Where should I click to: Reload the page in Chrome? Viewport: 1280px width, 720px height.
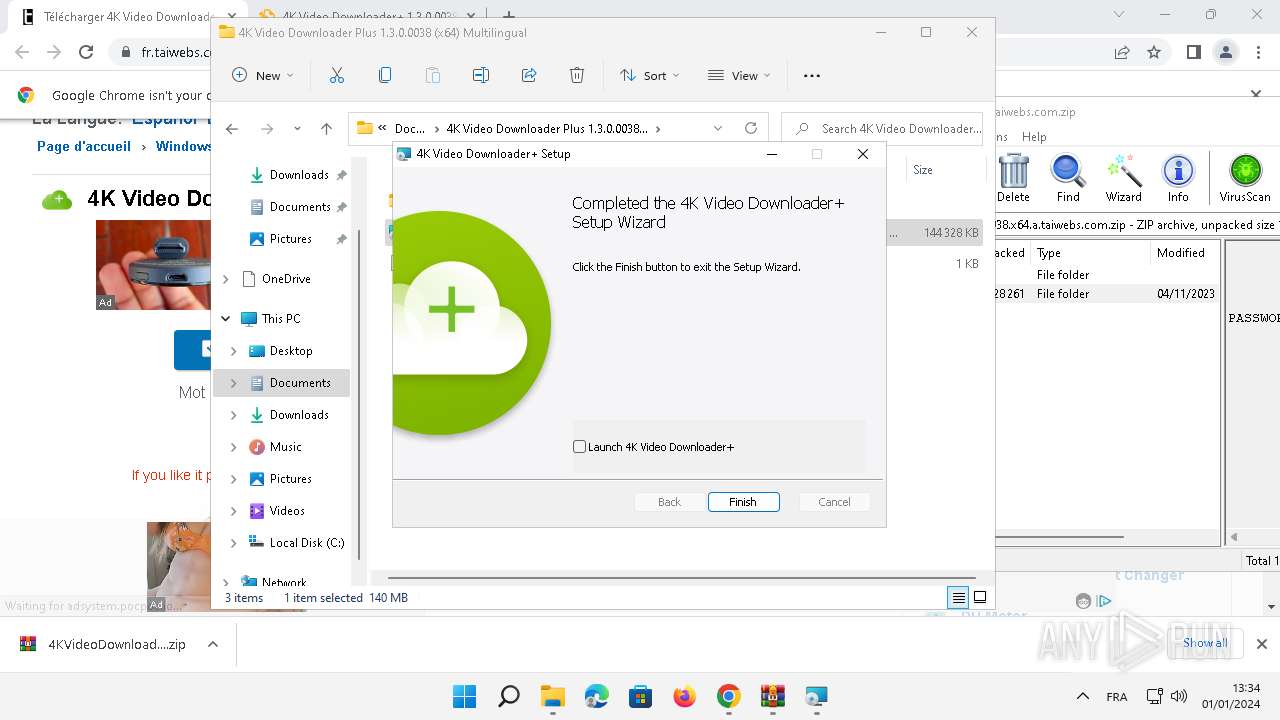coord(86,52)
